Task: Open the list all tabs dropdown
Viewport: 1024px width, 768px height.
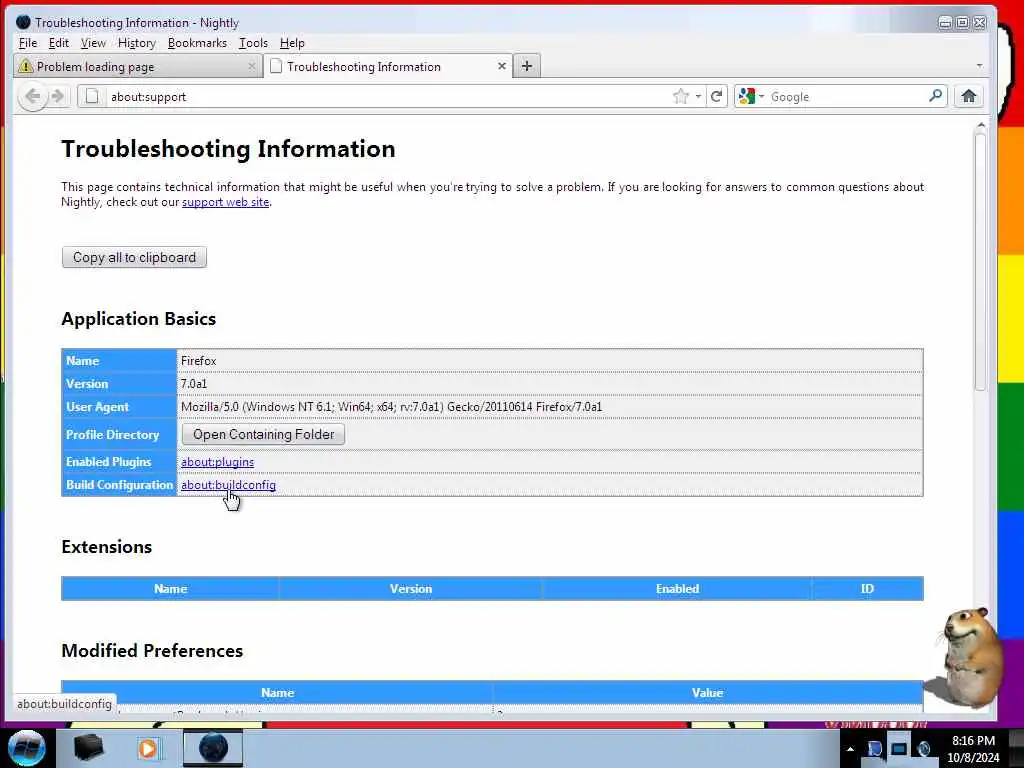Action: [979, 65]
